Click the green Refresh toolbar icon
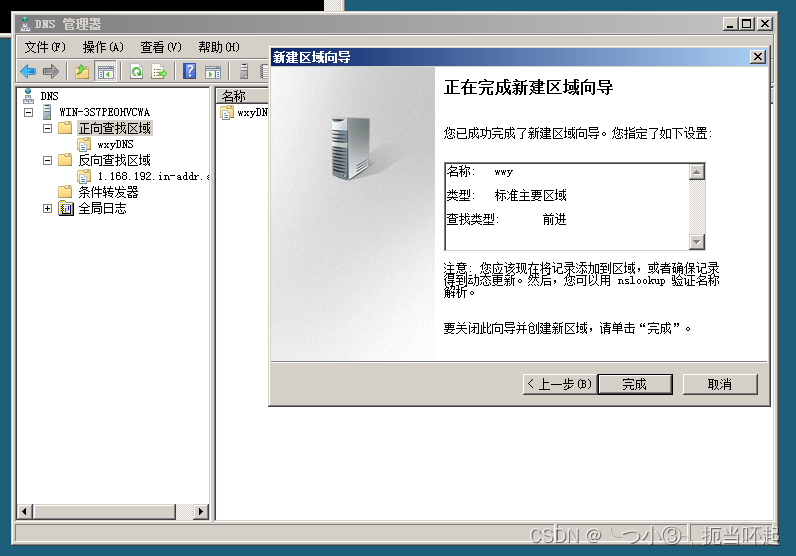Screen dimensions: 796x556 136,72
